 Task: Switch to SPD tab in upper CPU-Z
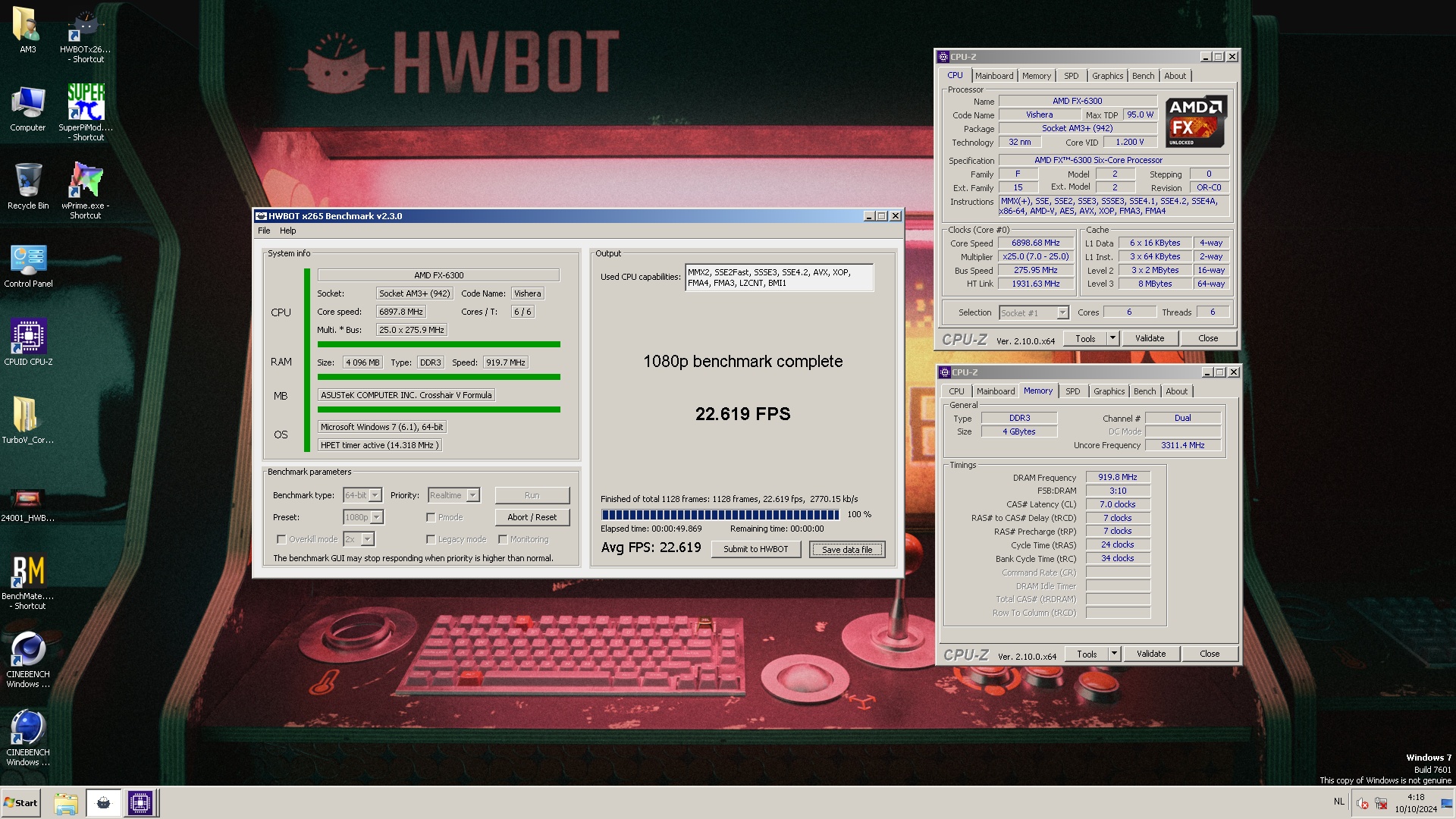[1071, 76]
